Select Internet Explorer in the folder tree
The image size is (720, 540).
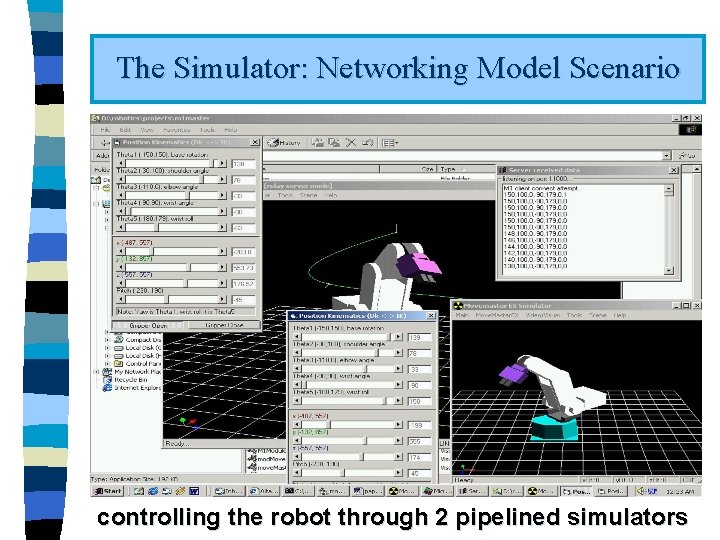tap(133, 388)
